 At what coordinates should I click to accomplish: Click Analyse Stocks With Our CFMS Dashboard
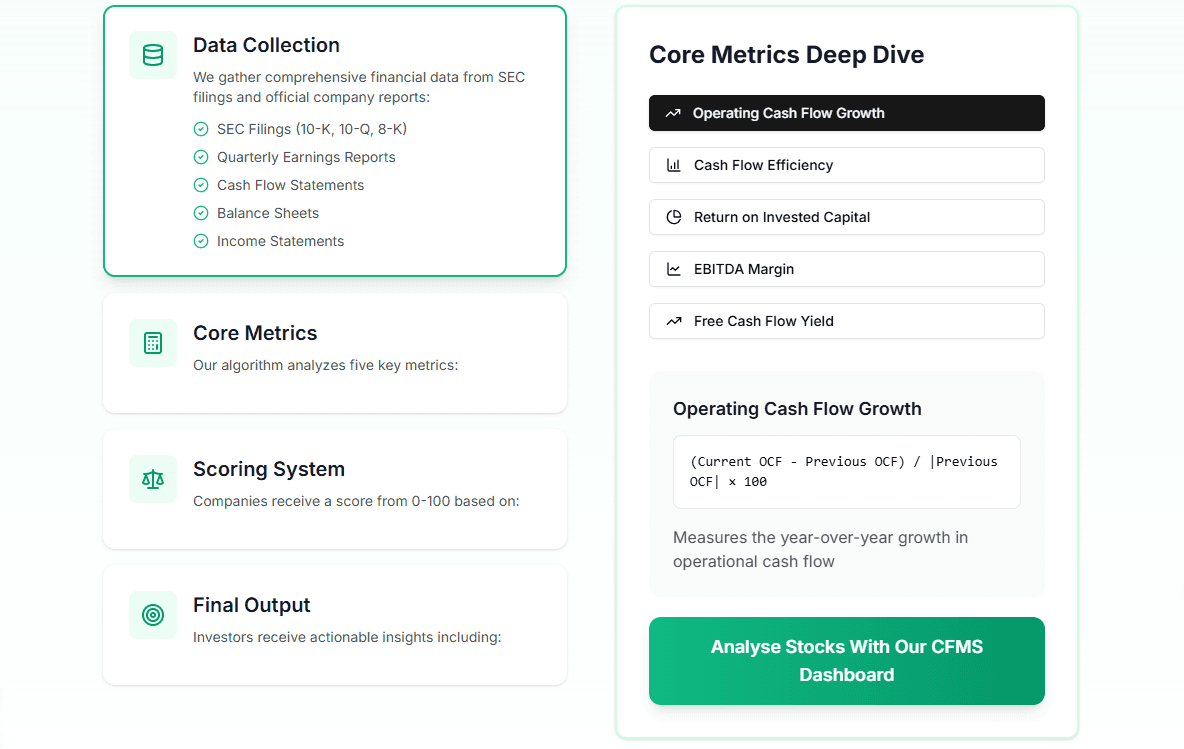click(846, 661)
